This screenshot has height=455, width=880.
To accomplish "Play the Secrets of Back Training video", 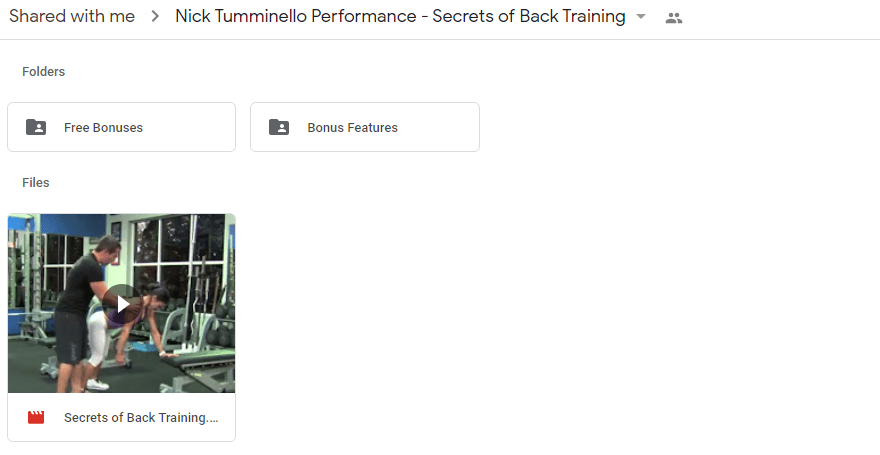I will 122,304.
